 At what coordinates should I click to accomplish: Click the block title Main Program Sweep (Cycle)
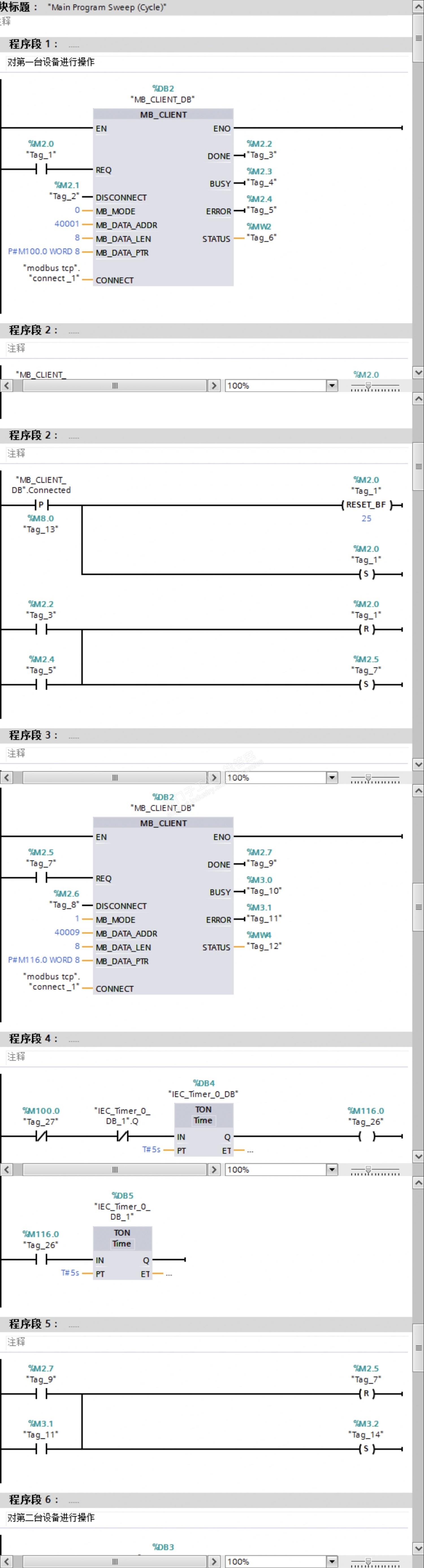click(x=107, y=7)
